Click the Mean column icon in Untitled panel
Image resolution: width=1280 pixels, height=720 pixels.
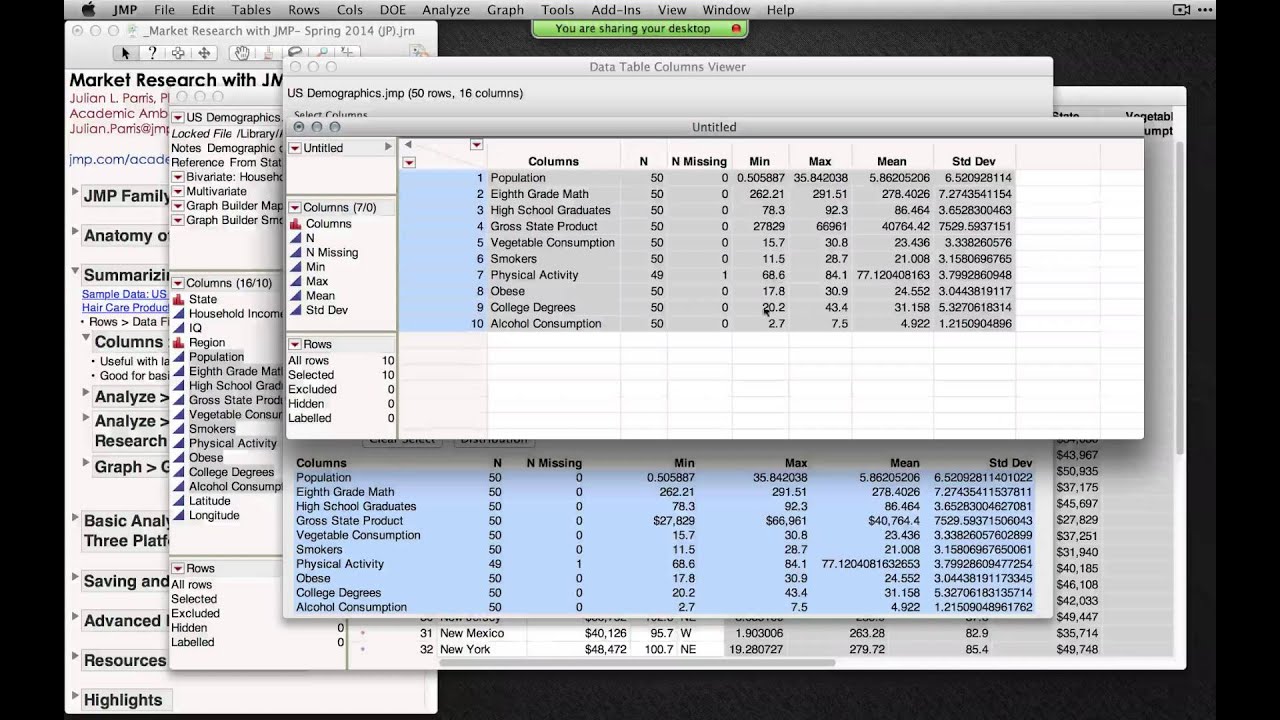click(x=295, y=296)
